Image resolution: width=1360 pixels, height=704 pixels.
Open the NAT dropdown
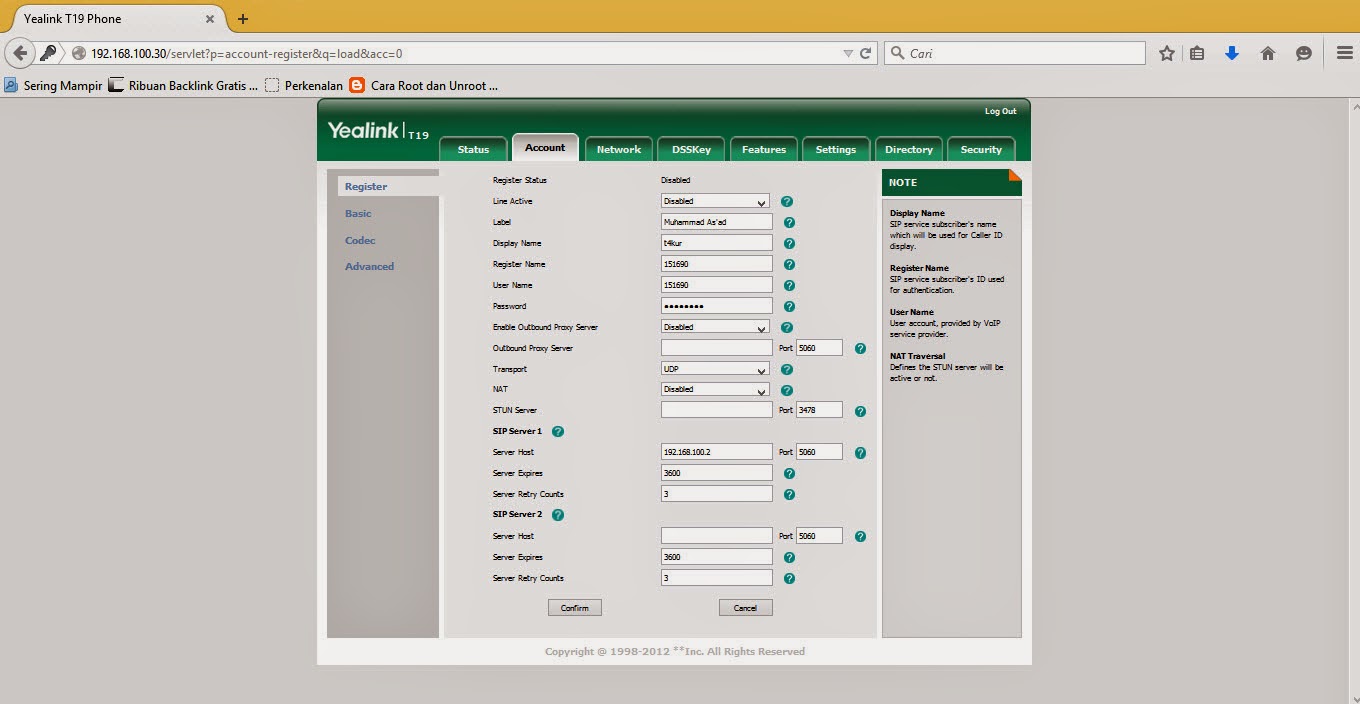tap(715, 390)
